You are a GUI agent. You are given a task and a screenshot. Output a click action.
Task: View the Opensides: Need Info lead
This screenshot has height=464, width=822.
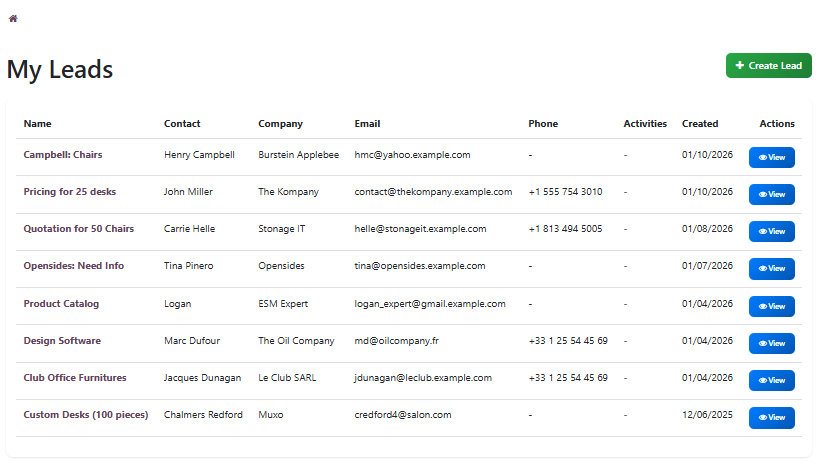point(771,268)
